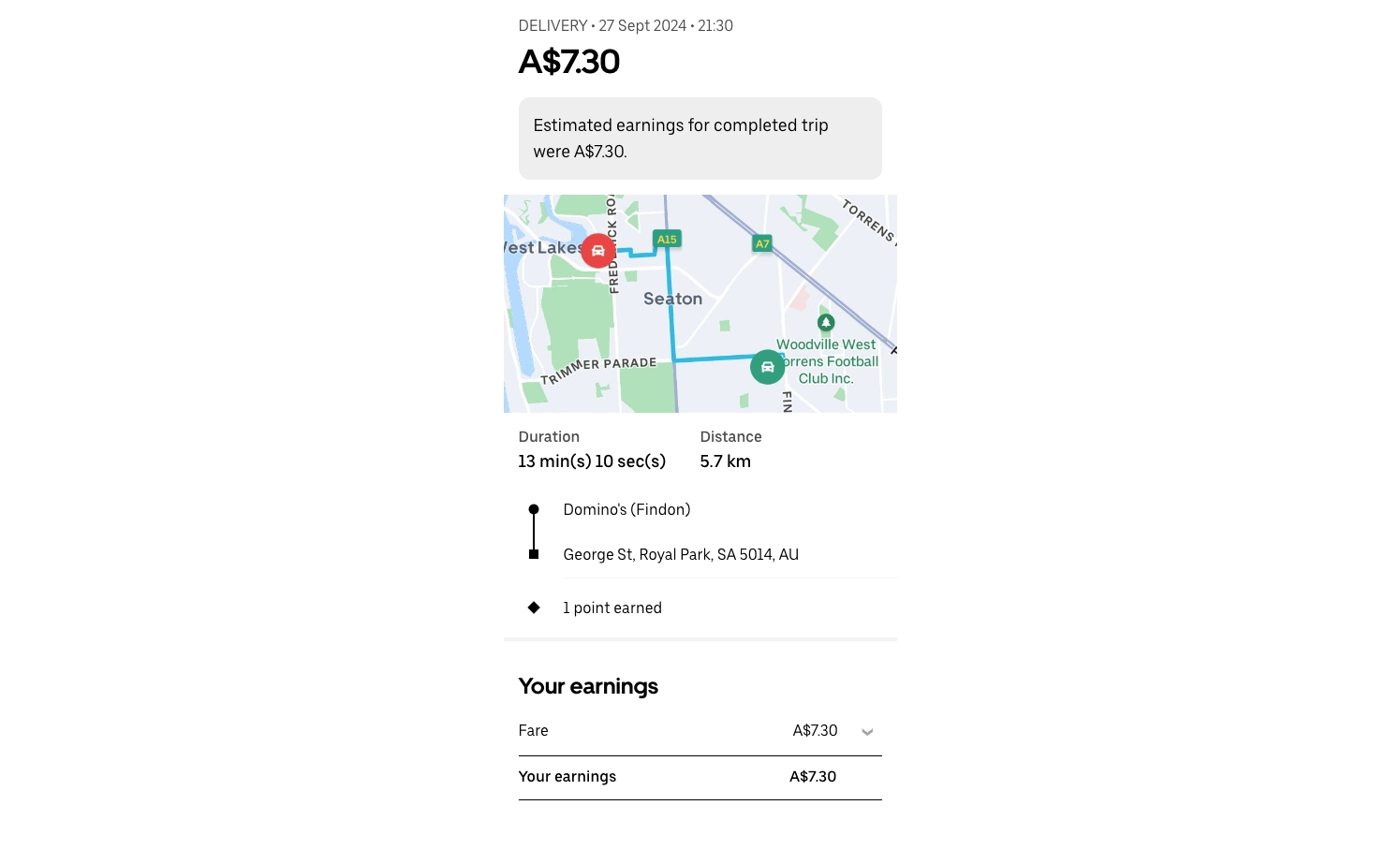Open the Fare A$7.30 row
The height and width of the screenshot is (849, 1400).
point(700,731)
